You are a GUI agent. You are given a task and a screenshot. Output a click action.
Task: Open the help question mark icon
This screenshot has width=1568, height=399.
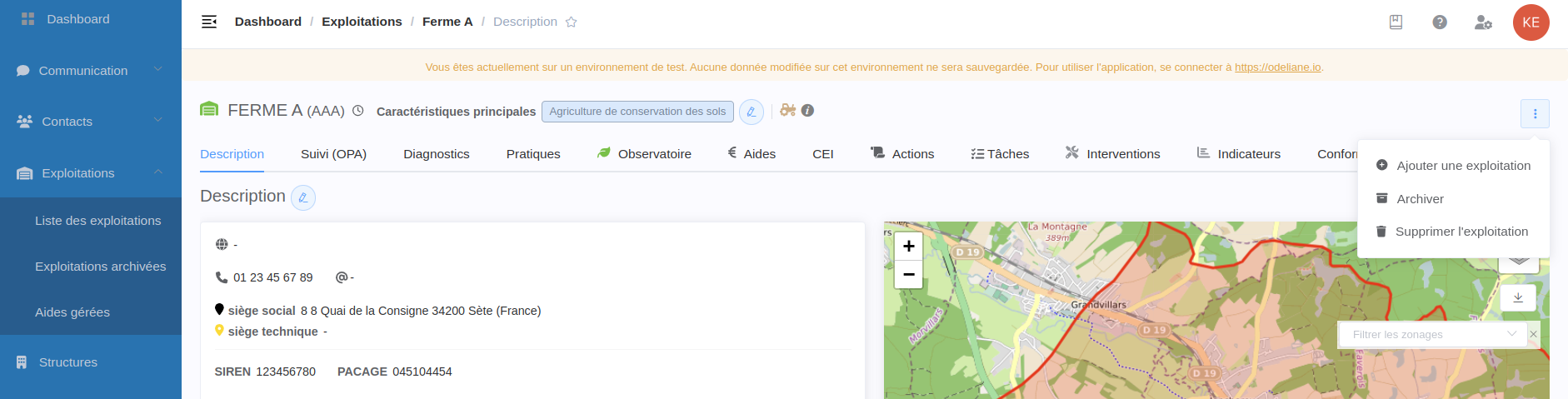point(1440,22)
